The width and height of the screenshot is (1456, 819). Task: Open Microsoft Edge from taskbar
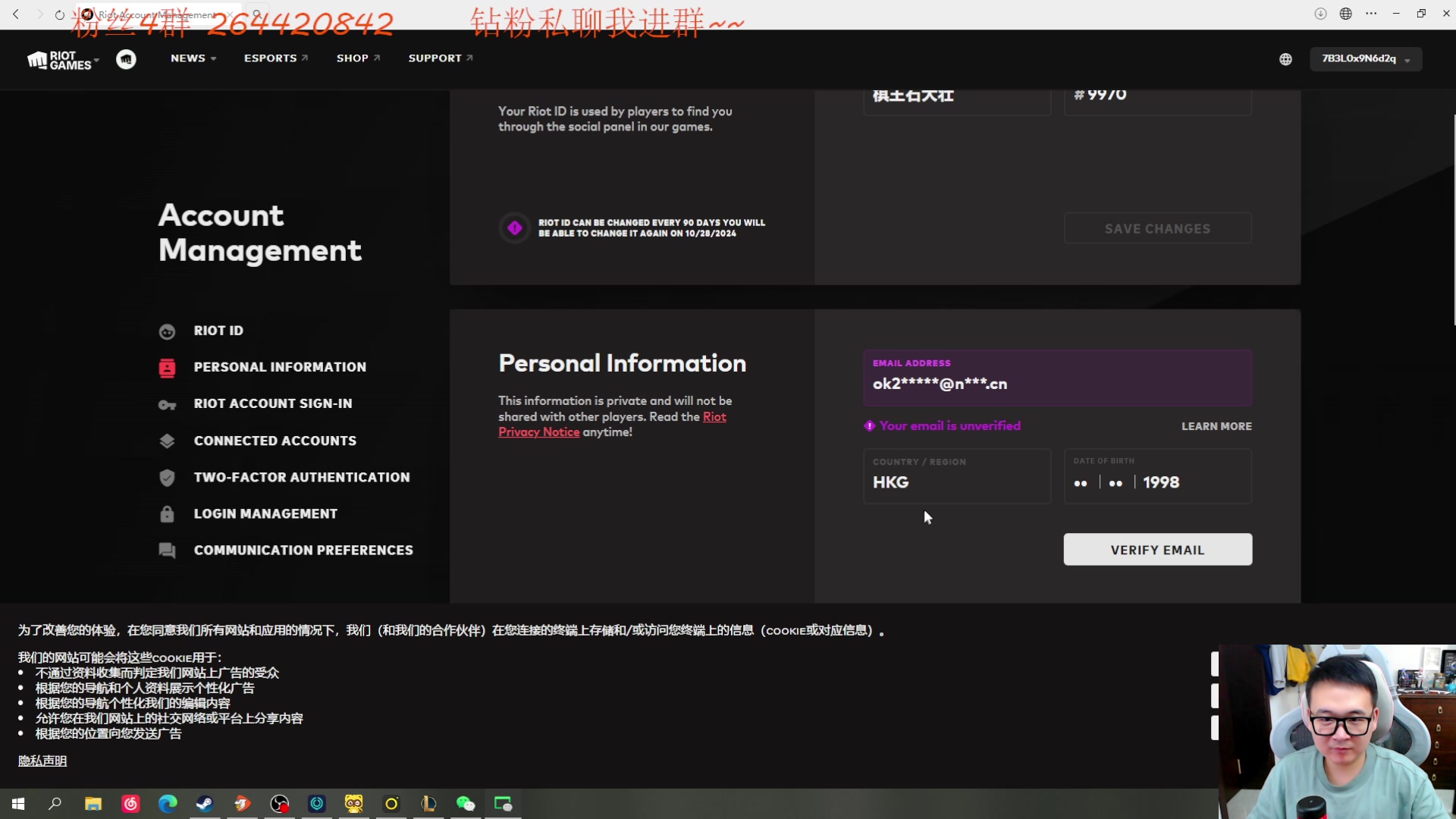168,804
